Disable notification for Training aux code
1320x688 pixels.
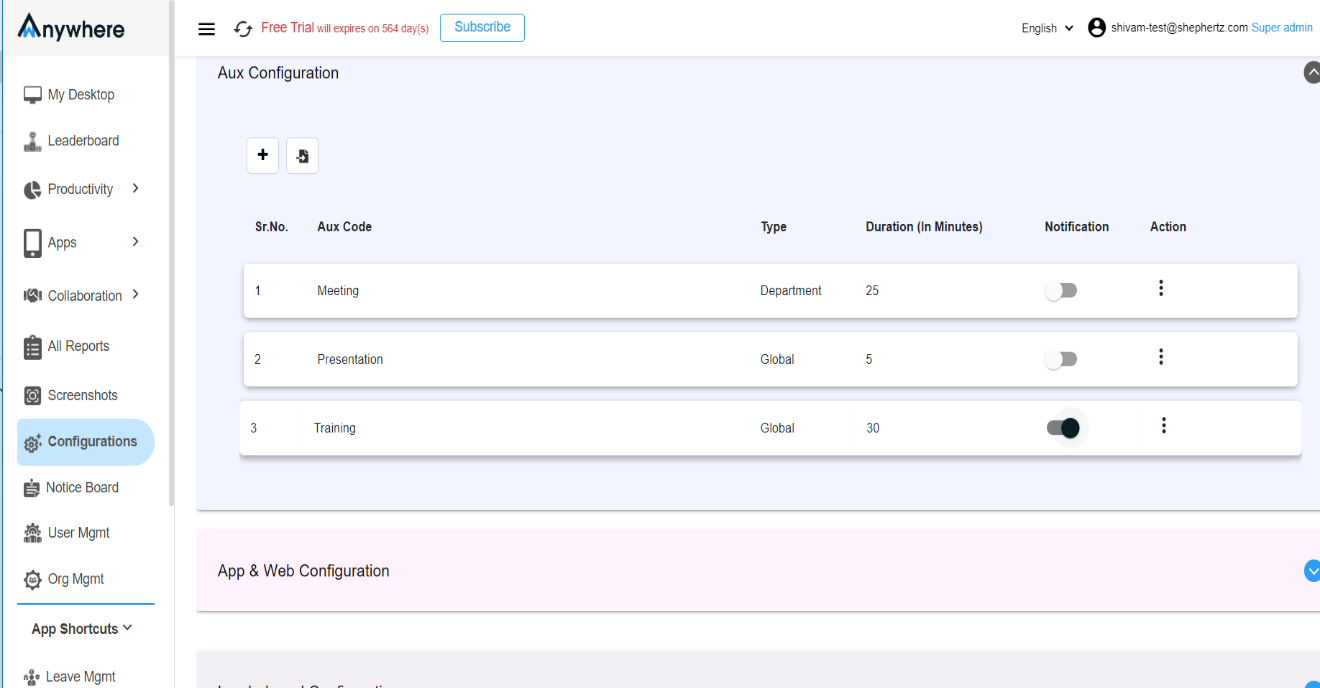tap(1064, 428)
